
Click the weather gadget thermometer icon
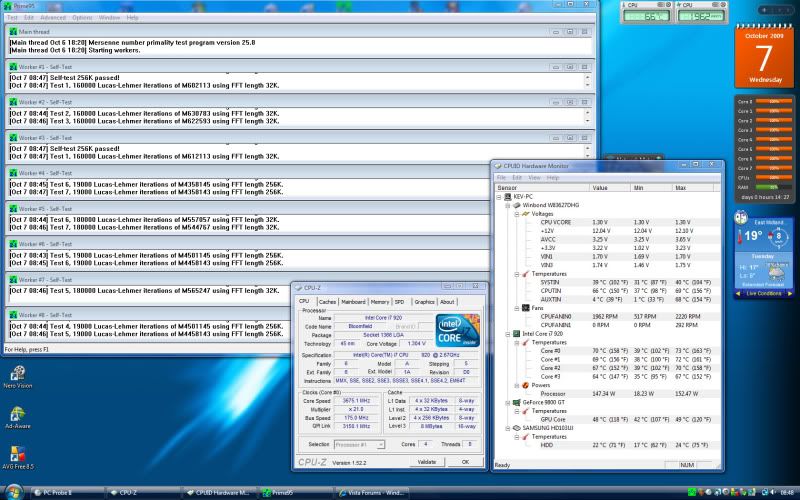(740, 237)
